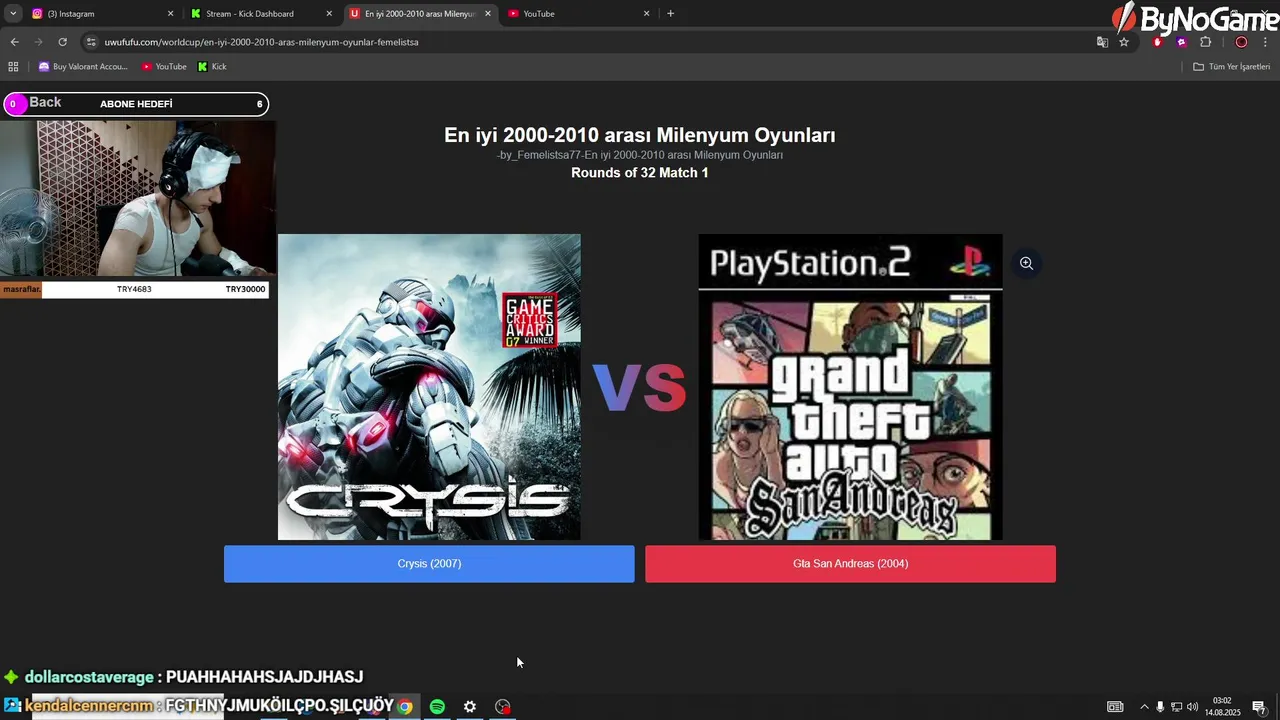Click the browser forward arrow
This screenshot has height=720, width=1280.
[x=38, y=42]
